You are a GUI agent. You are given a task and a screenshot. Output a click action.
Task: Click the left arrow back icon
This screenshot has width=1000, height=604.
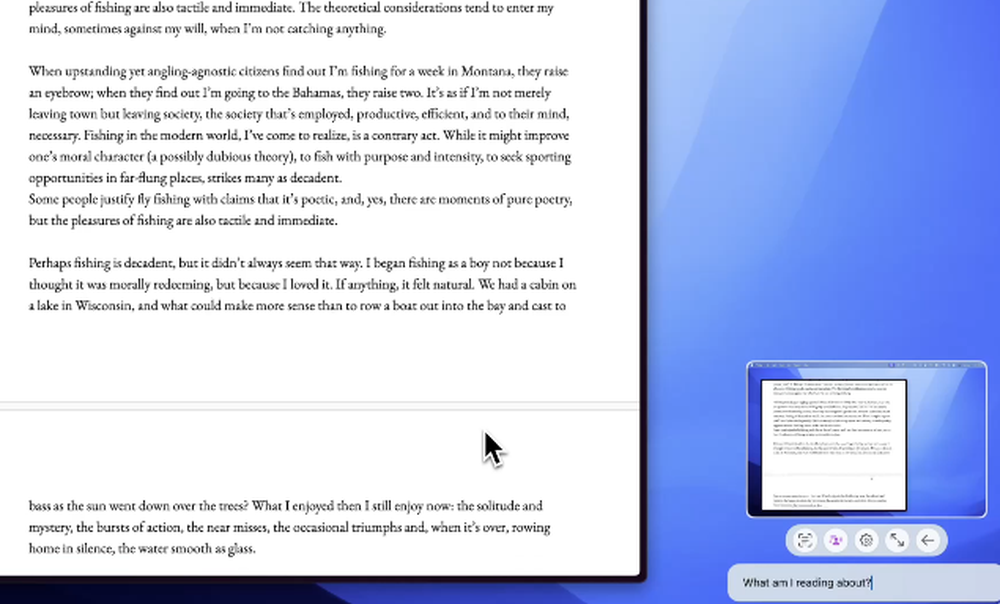[927, 540]
